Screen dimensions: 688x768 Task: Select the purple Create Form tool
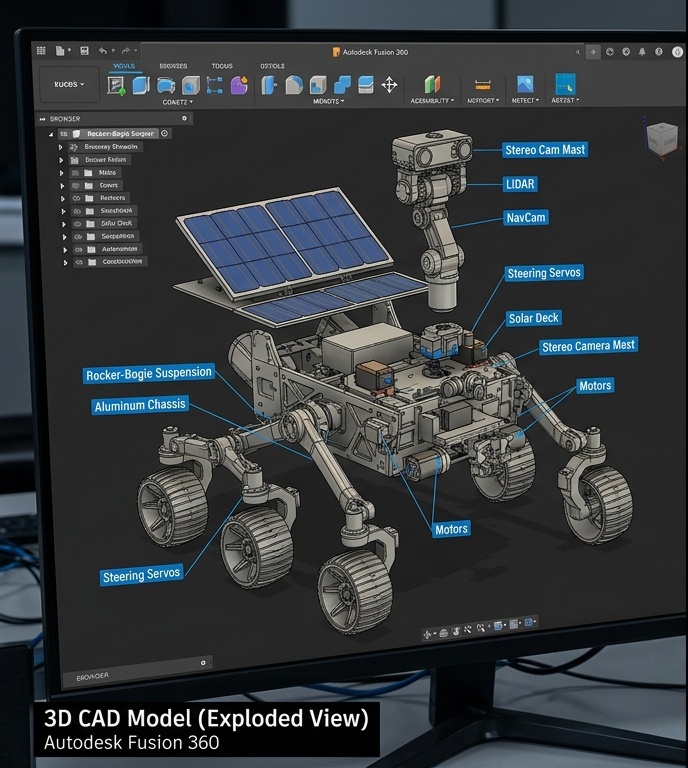click(x=239, y=85)
